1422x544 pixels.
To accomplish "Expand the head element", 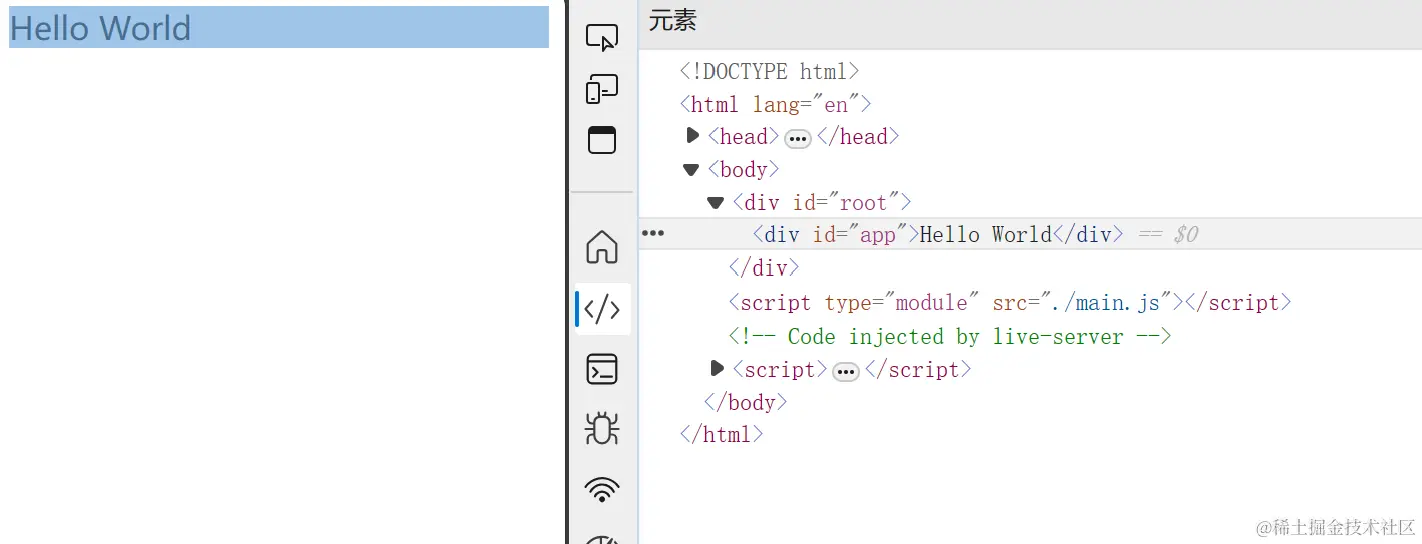I will click(692, 136).
